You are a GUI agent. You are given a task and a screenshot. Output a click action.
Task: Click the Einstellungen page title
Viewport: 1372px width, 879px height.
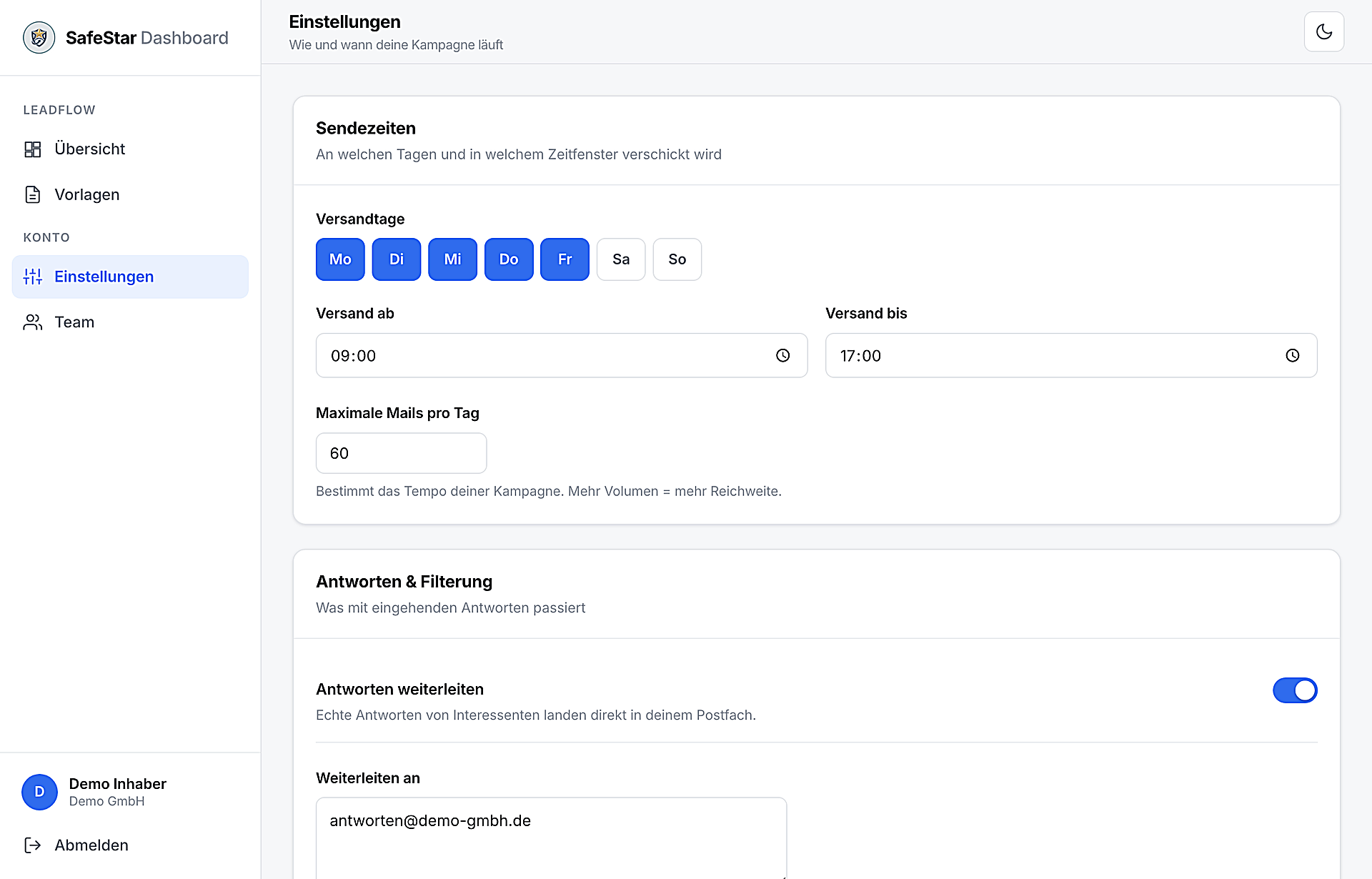click(345, 22)
